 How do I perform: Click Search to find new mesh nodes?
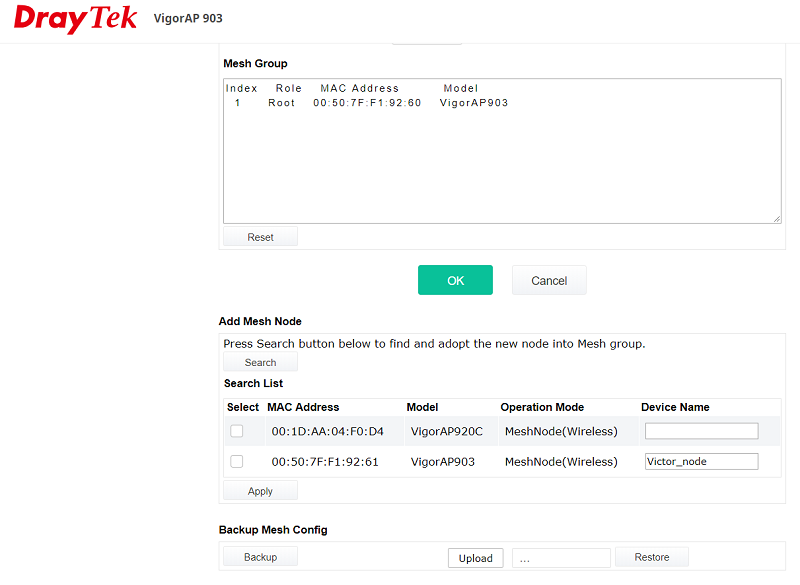[x=260, y=362]
